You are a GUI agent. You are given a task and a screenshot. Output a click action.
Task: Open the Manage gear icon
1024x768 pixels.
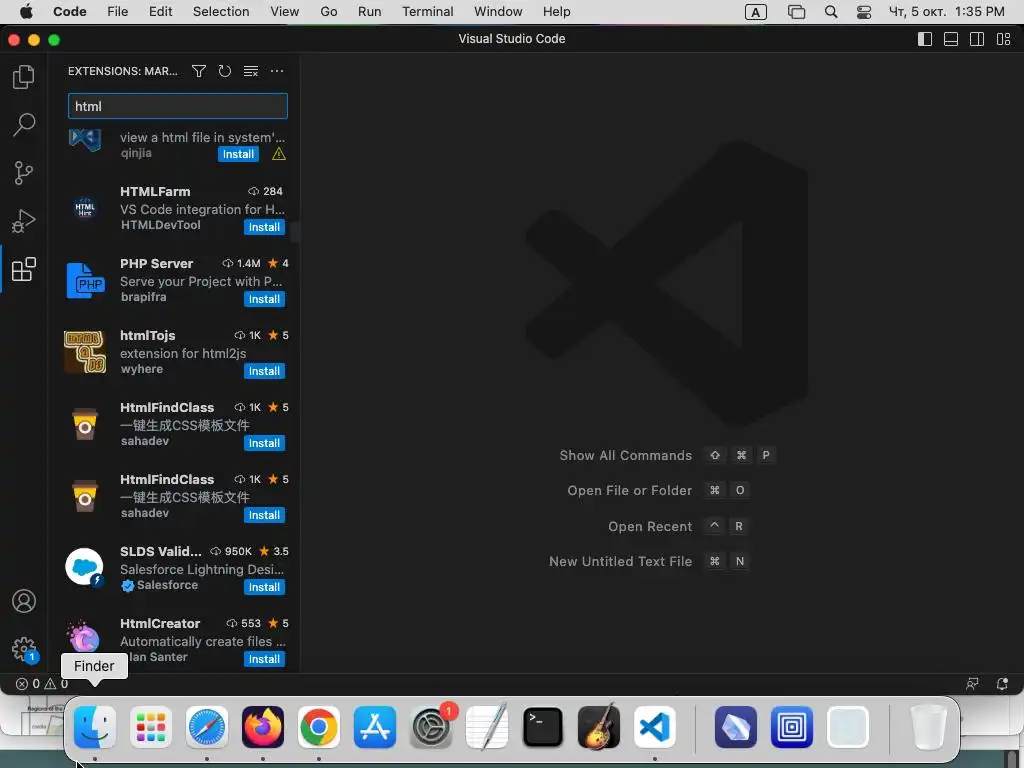(x=24, y=649)
